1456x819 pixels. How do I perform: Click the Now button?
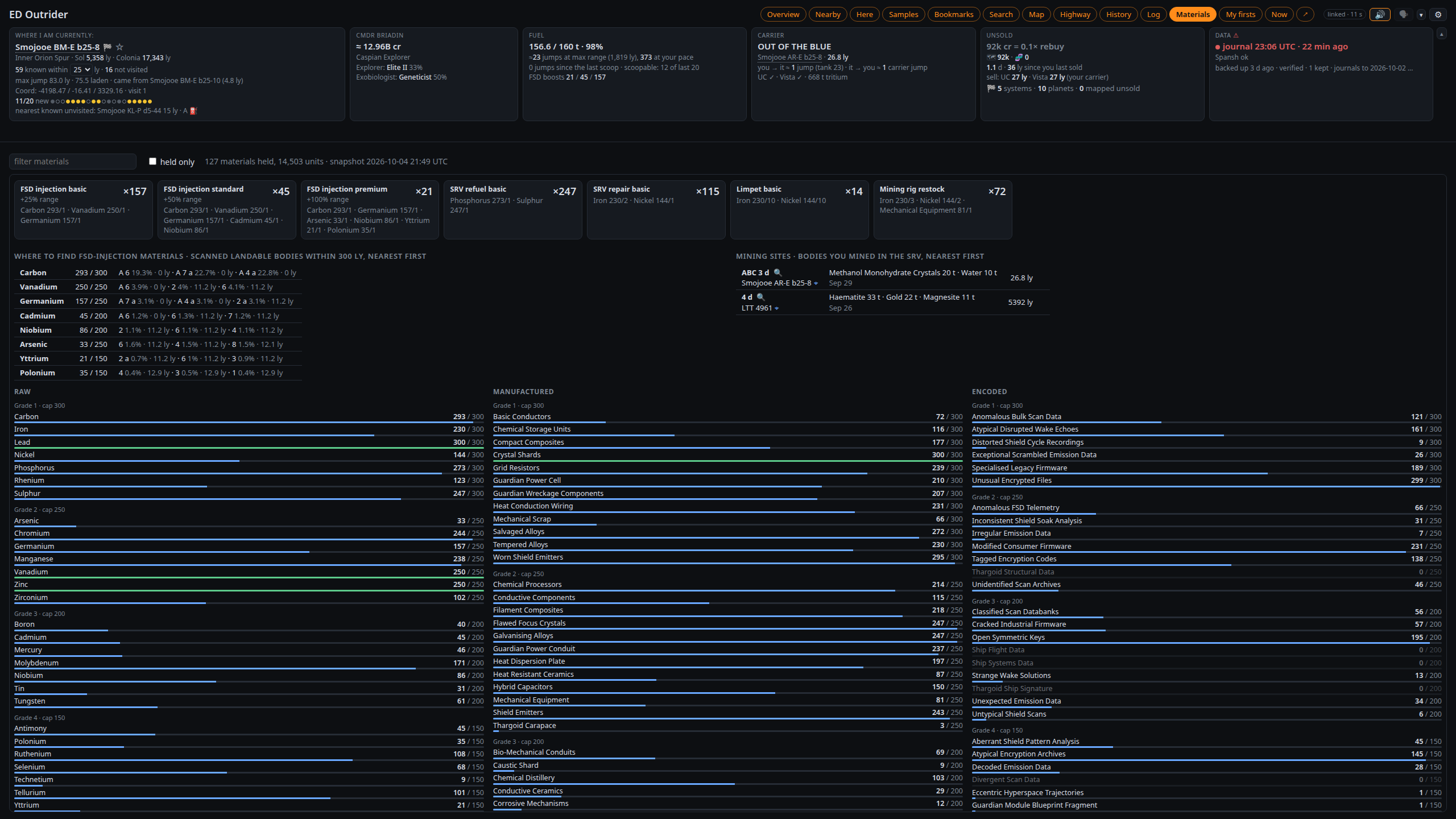pyautogui.click(x=1279, y=15)
